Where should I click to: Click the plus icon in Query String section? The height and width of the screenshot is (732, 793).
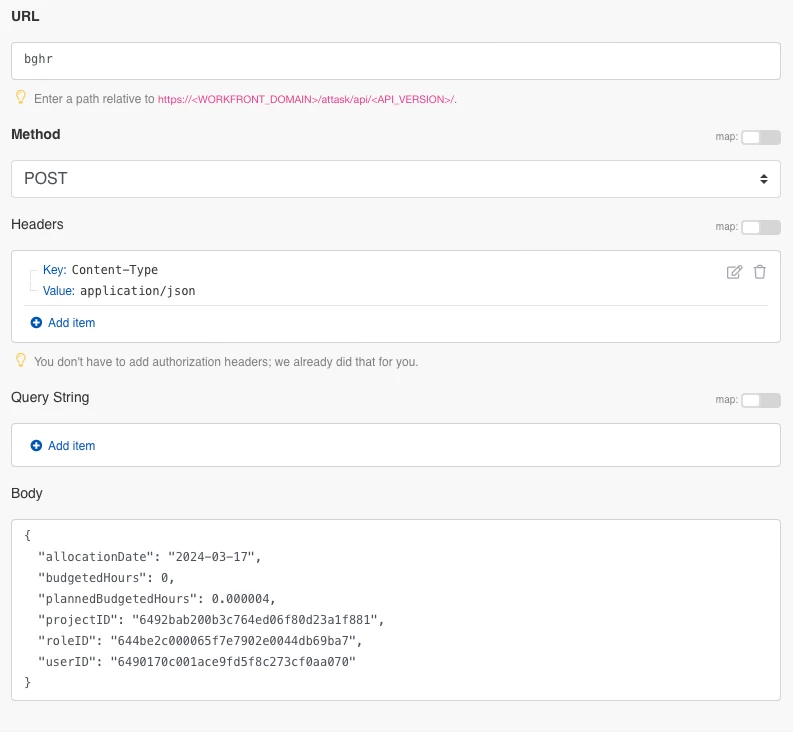[x=37, y=446]
